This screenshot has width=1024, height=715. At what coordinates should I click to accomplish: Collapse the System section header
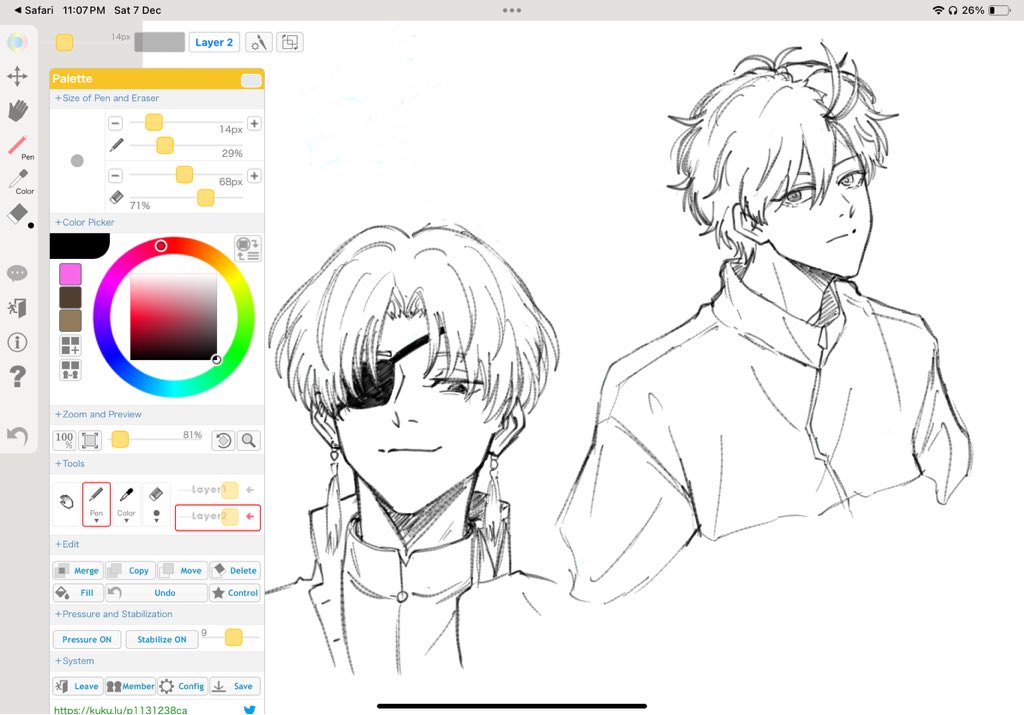pos(74,661)
